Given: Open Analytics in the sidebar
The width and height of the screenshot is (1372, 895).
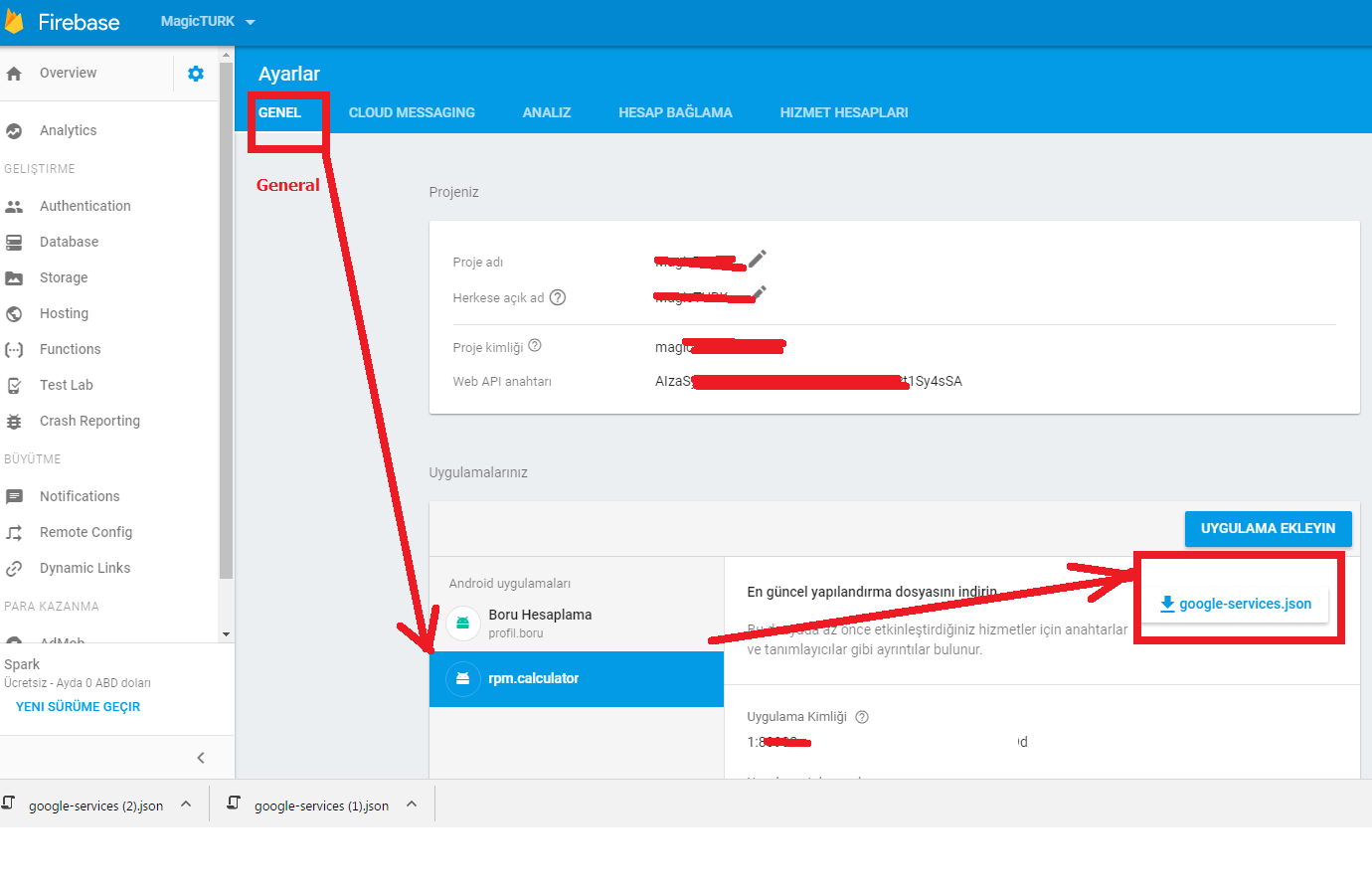Looking at the screenshot, I should tap(69, 131).
